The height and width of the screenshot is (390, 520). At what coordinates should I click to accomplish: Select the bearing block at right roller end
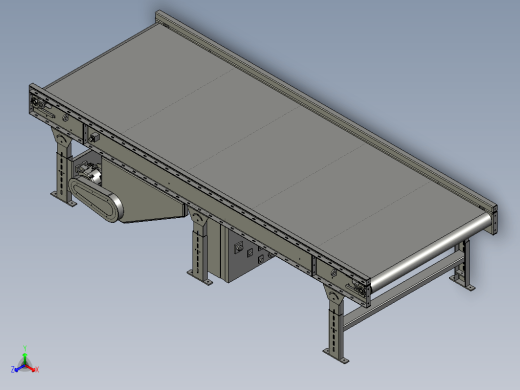(x=360, y=289)
